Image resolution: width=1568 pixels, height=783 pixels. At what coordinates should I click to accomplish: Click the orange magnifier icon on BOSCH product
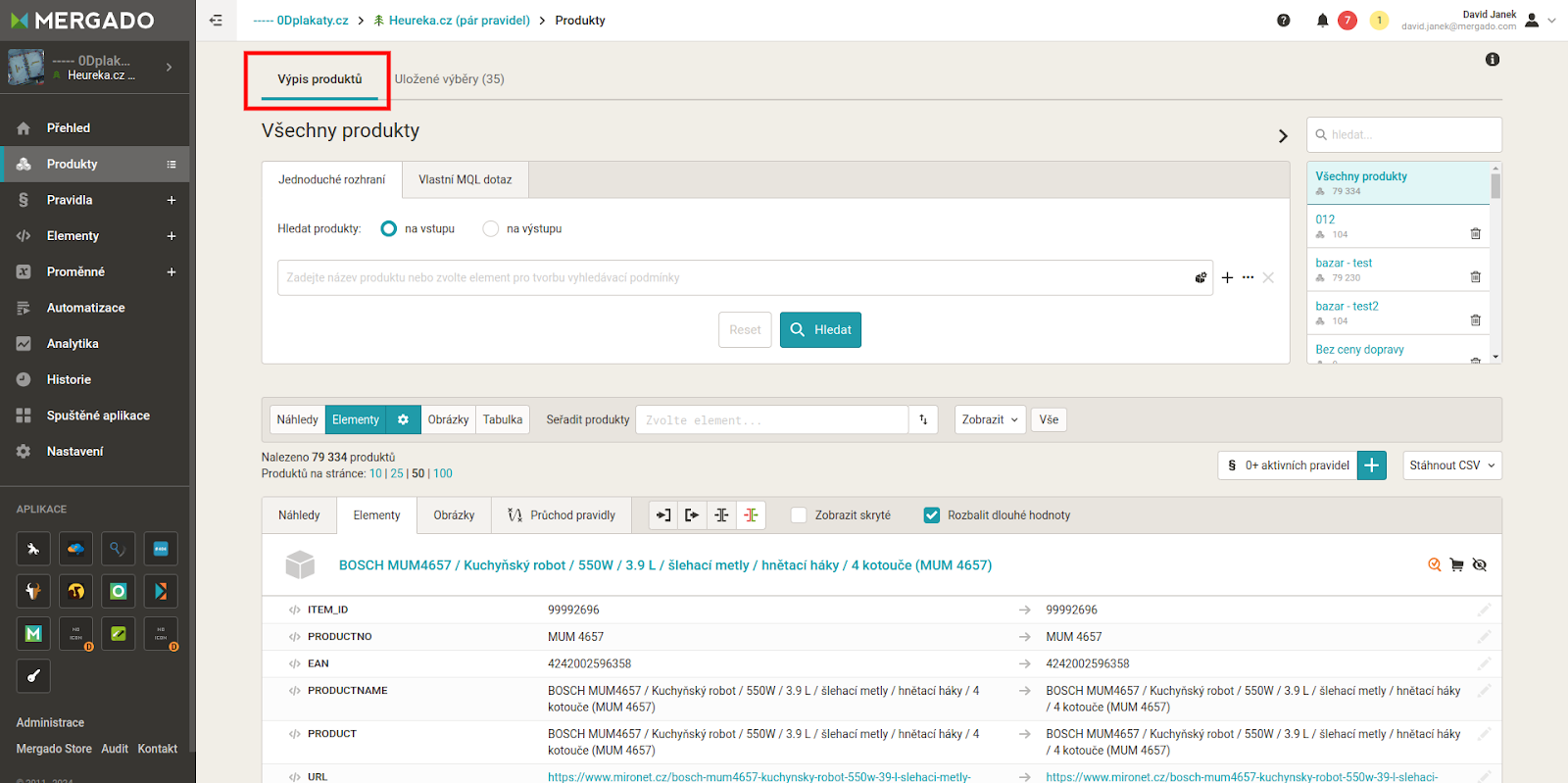click(1435, 564)
